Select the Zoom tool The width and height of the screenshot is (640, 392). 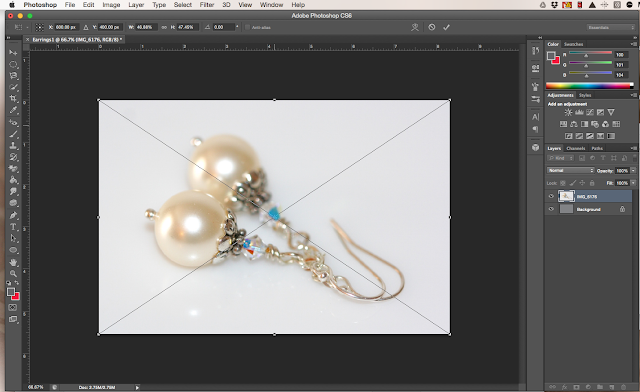coord(13,274)
